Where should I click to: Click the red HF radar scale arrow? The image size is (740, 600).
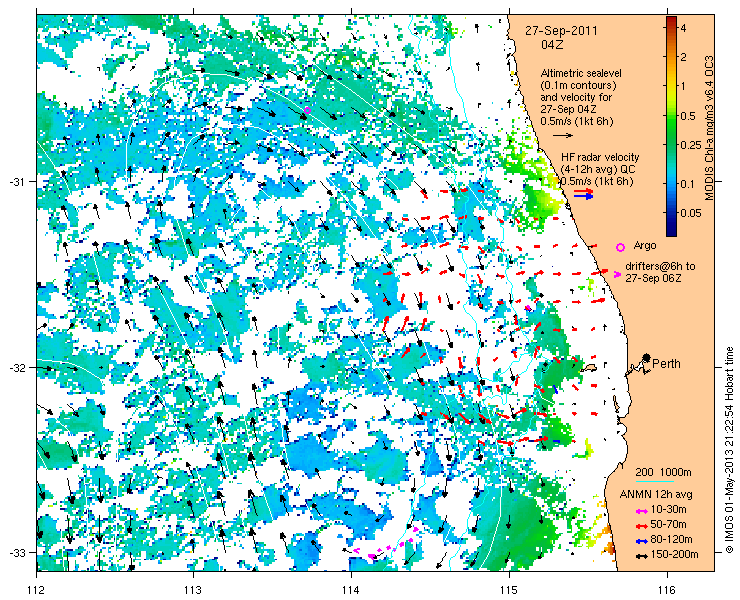click(x=584, y=191)
